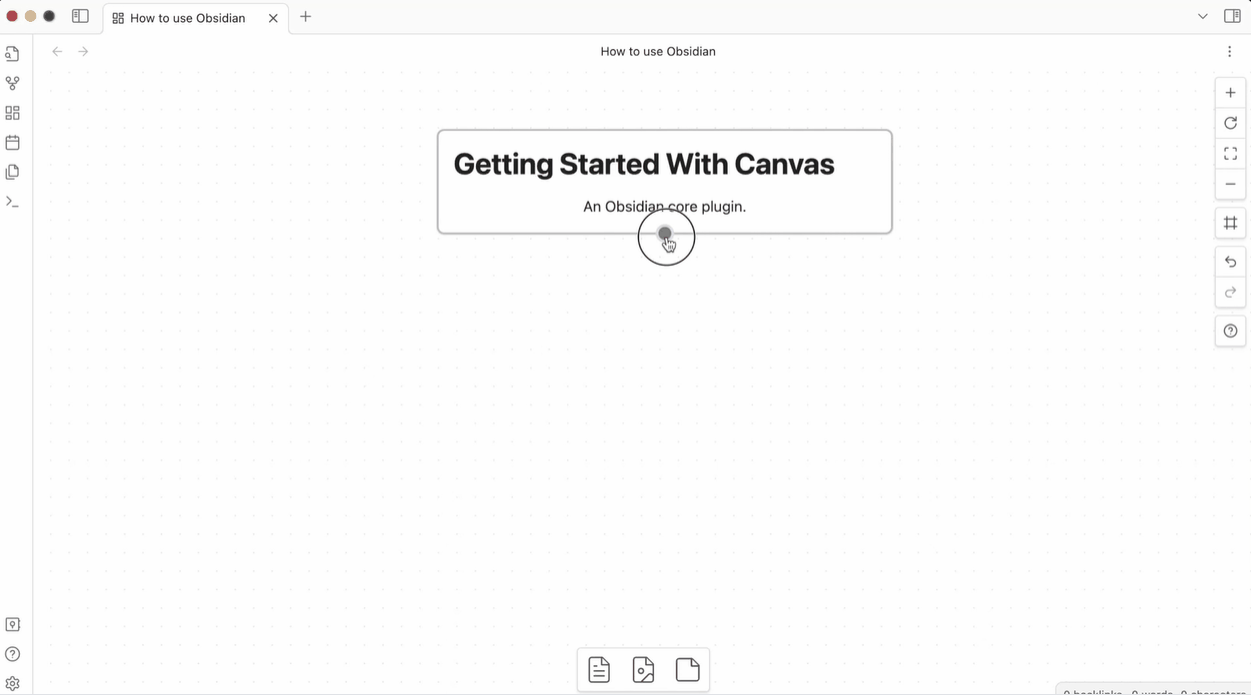Open Settings gear in left ribbon
The width and height of the screenshot is (1251, 695).
pos(12,684)
